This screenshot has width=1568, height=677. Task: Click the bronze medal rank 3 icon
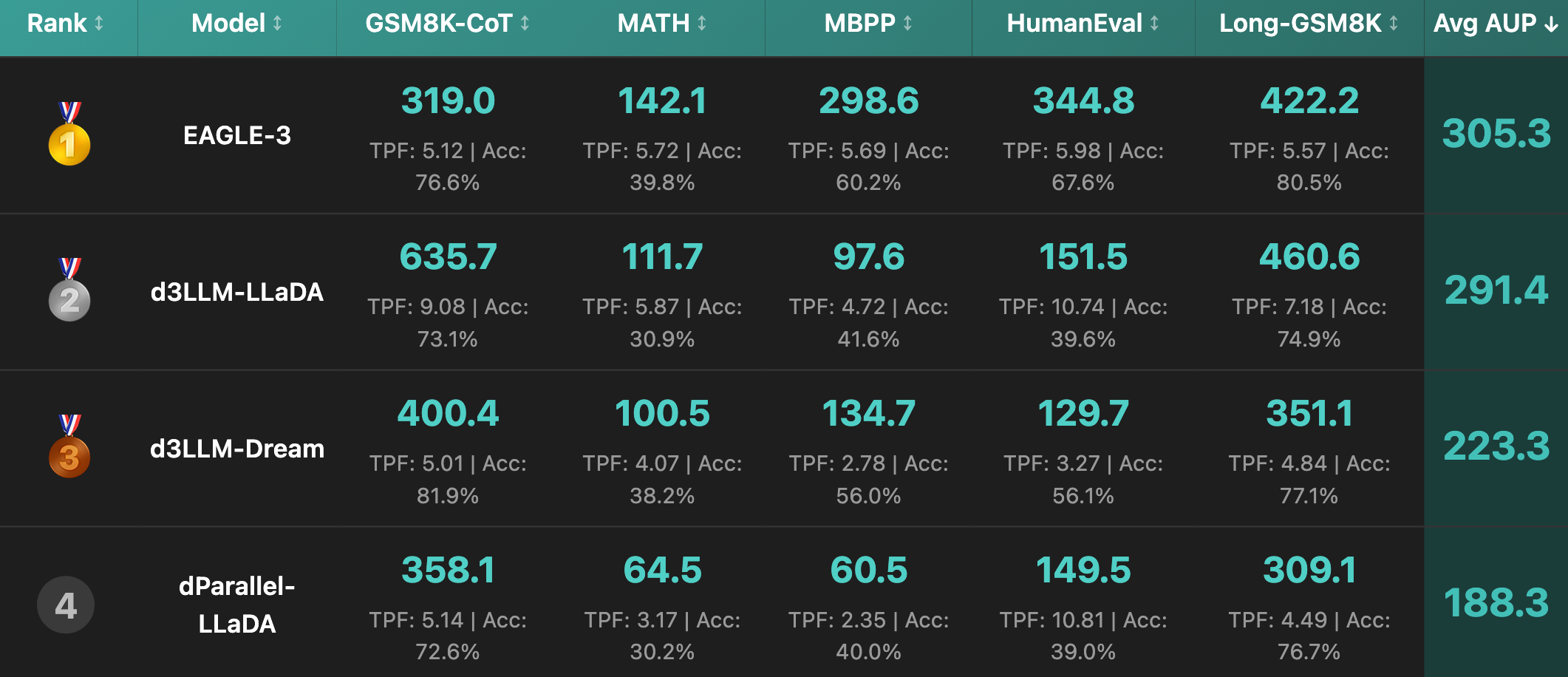coord(69,448)
